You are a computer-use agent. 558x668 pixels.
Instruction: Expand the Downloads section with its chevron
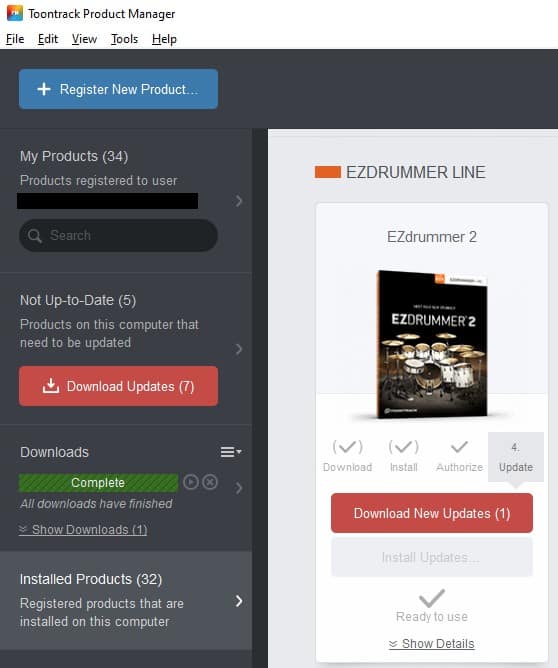(x=239, y=488)
